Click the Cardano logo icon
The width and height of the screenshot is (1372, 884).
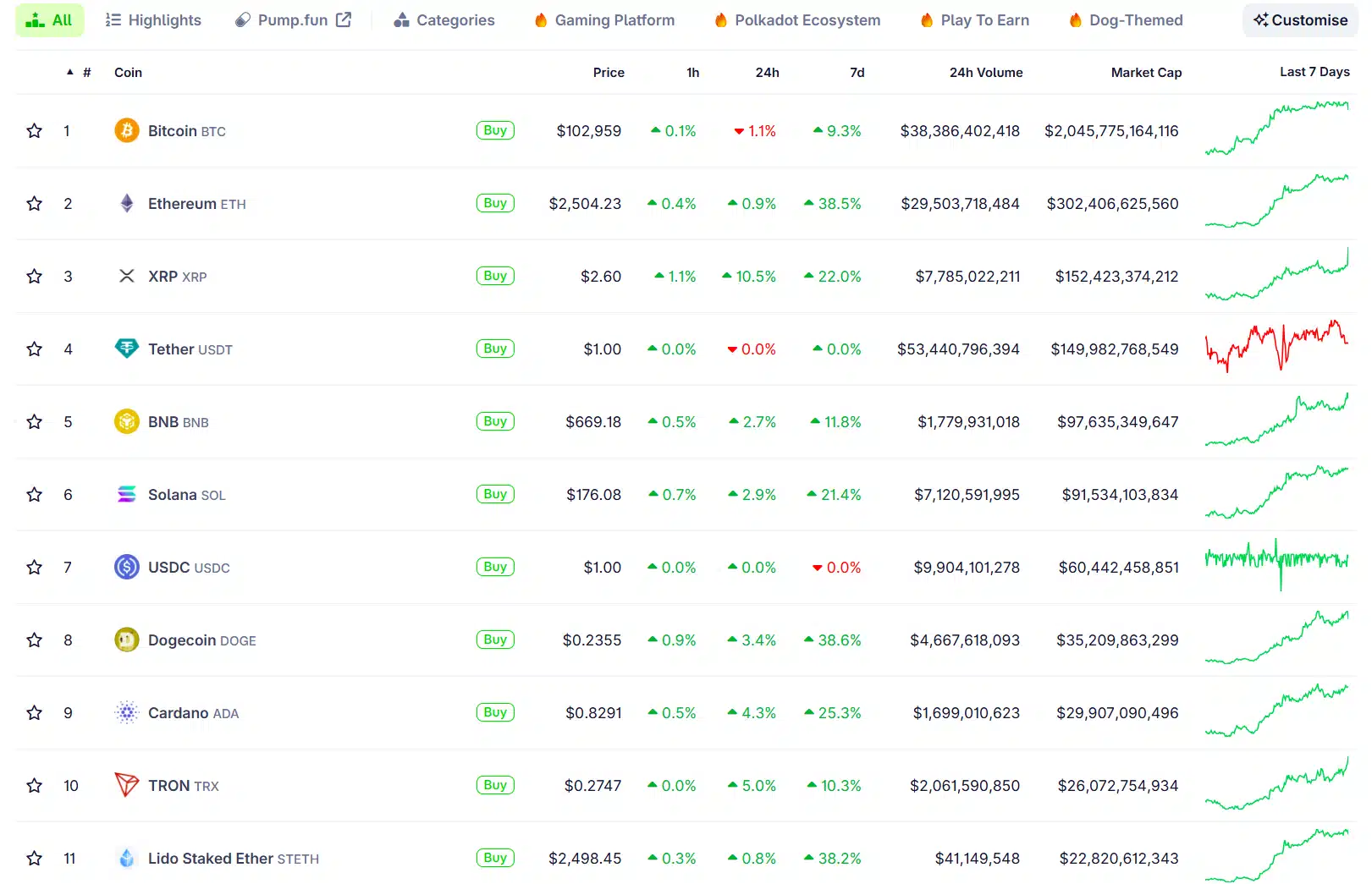click(126, 712)
